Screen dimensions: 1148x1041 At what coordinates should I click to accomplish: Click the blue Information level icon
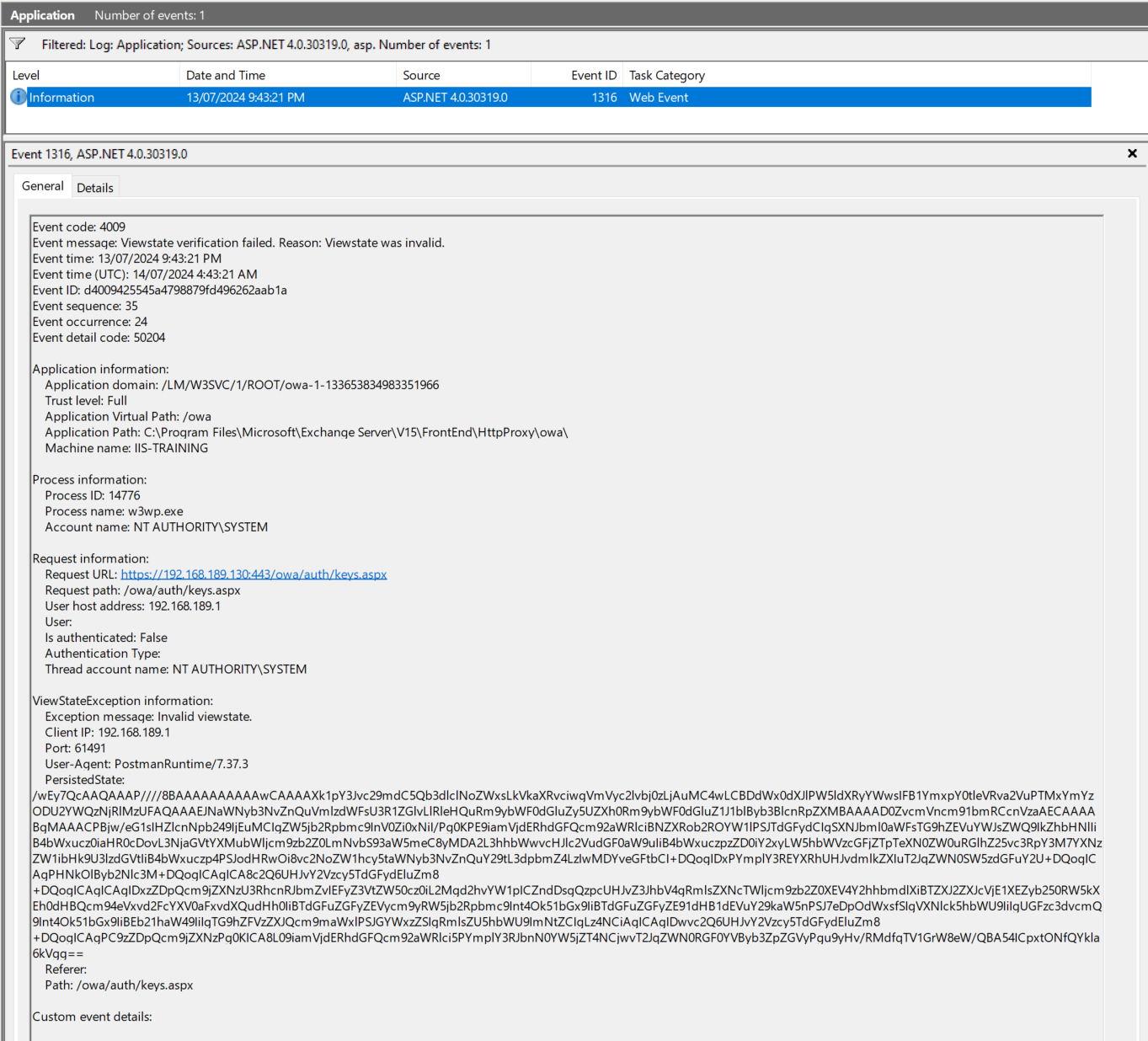[18, 97]
